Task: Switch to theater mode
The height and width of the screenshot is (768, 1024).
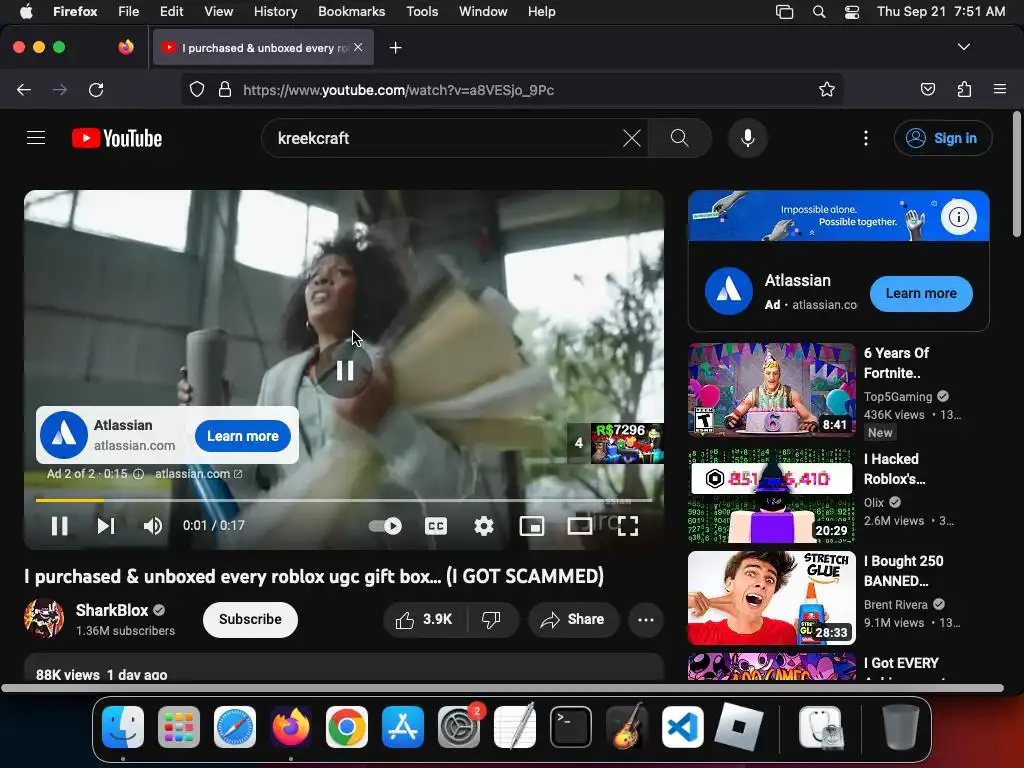Action: coord(579,526)
